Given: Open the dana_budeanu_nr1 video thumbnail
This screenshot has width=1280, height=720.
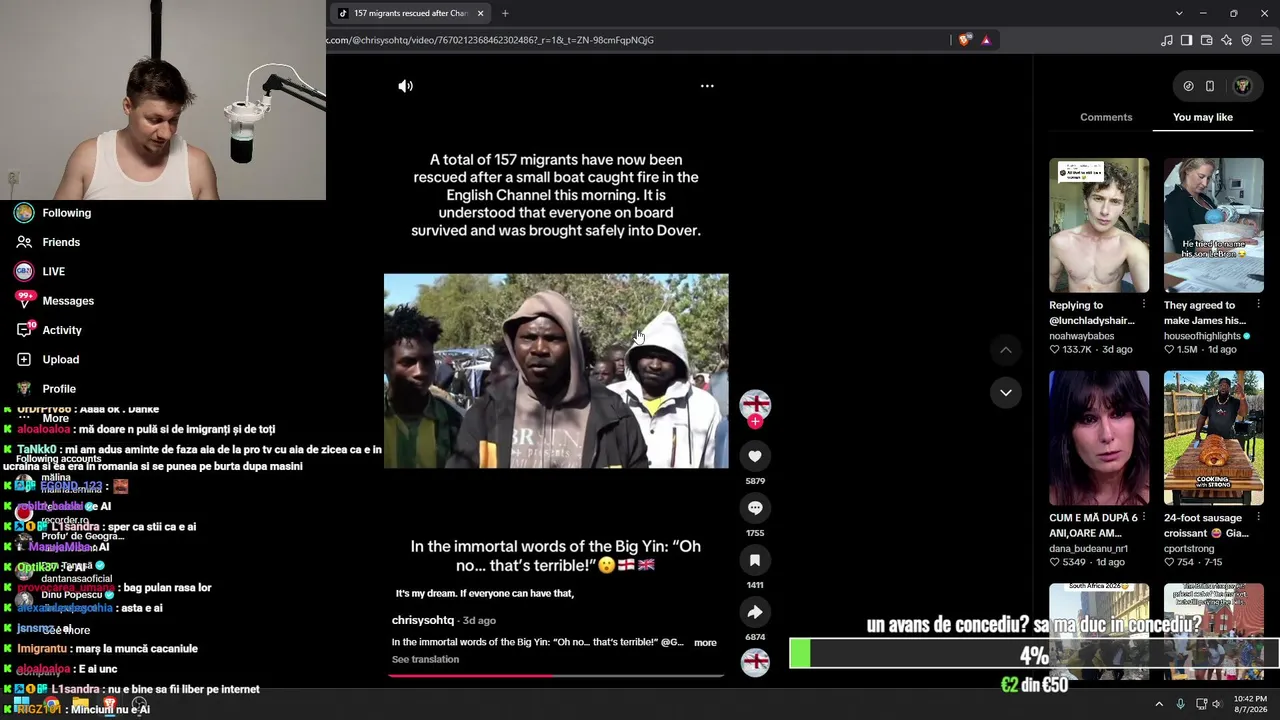Looking at the screenshot, I should [x=1099, y=438].
